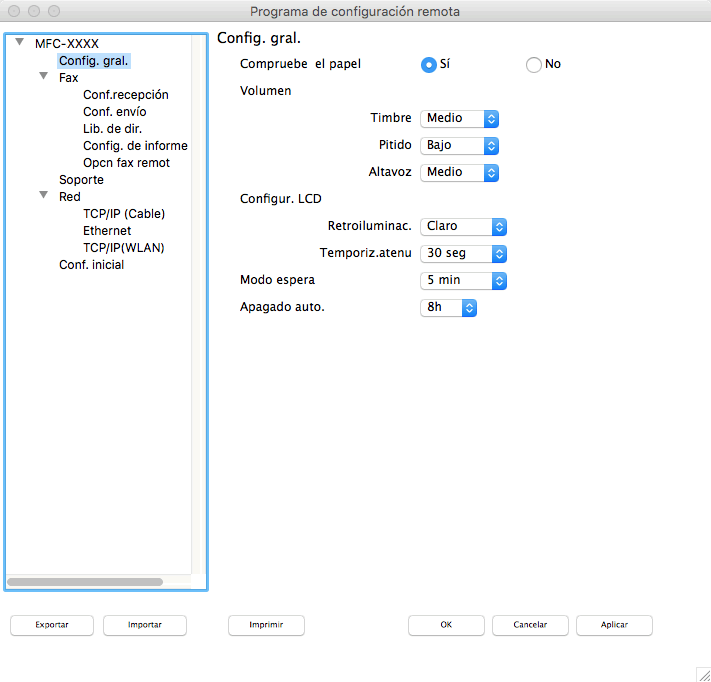Collapse the Fax tree node

click(x=44, y=76)
